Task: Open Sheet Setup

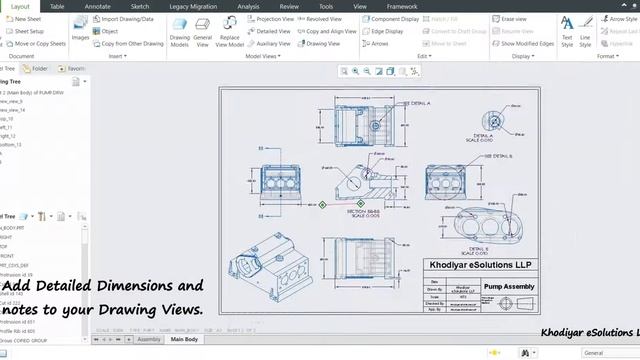Action: [x=25, y=31]
